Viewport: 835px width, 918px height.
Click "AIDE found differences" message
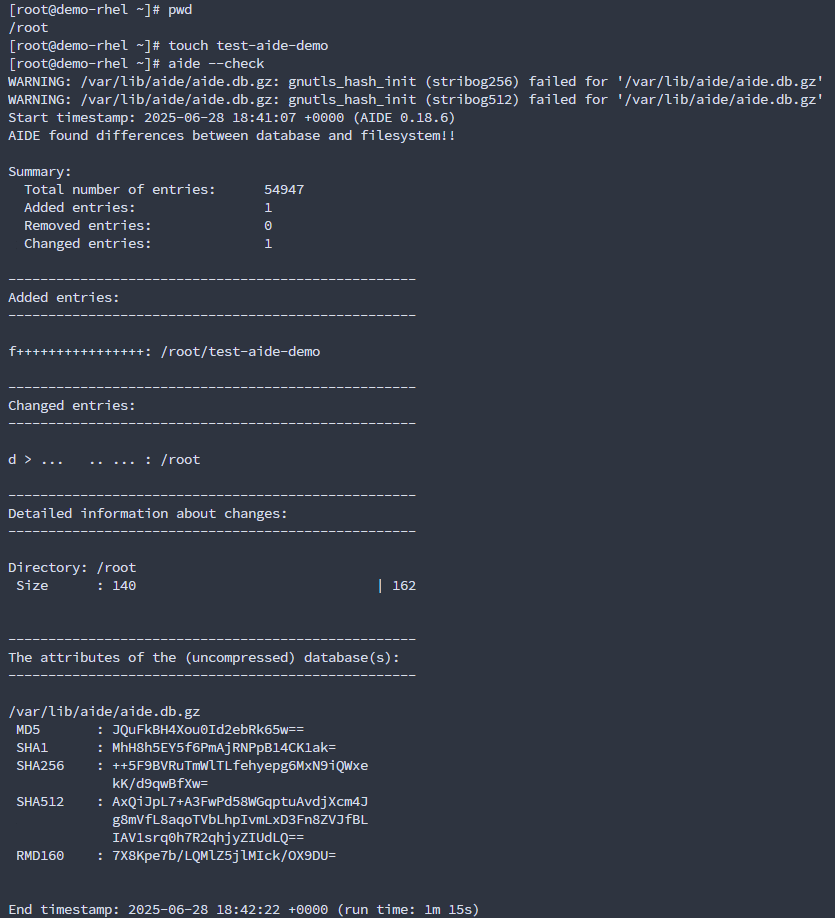231,135
